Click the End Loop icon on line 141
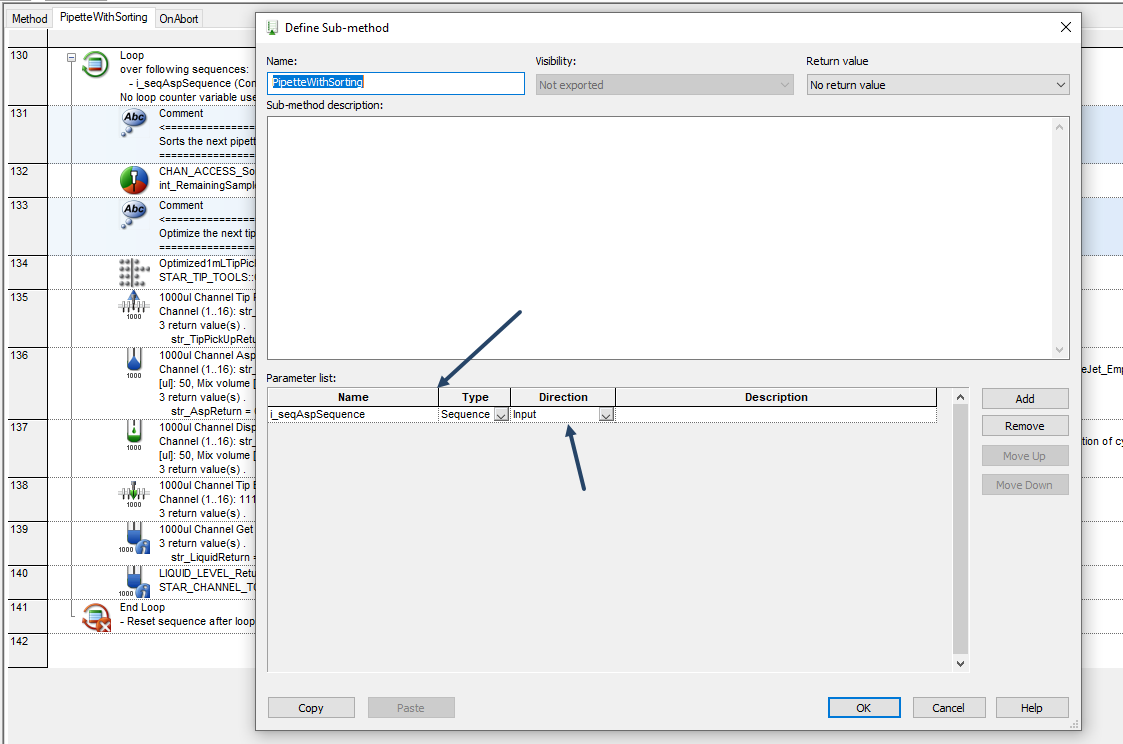This screenshot has width=1123, height=744. pyautogui.click(x=96, y=617)
